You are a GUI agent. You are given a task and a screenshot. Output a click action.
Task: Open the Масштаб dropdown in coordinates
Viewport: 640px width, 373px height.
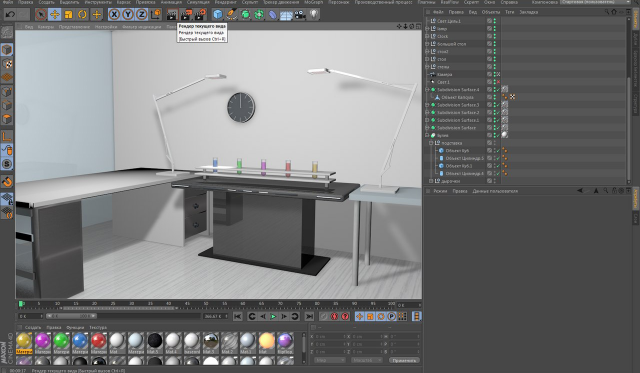tap(366, 360)
